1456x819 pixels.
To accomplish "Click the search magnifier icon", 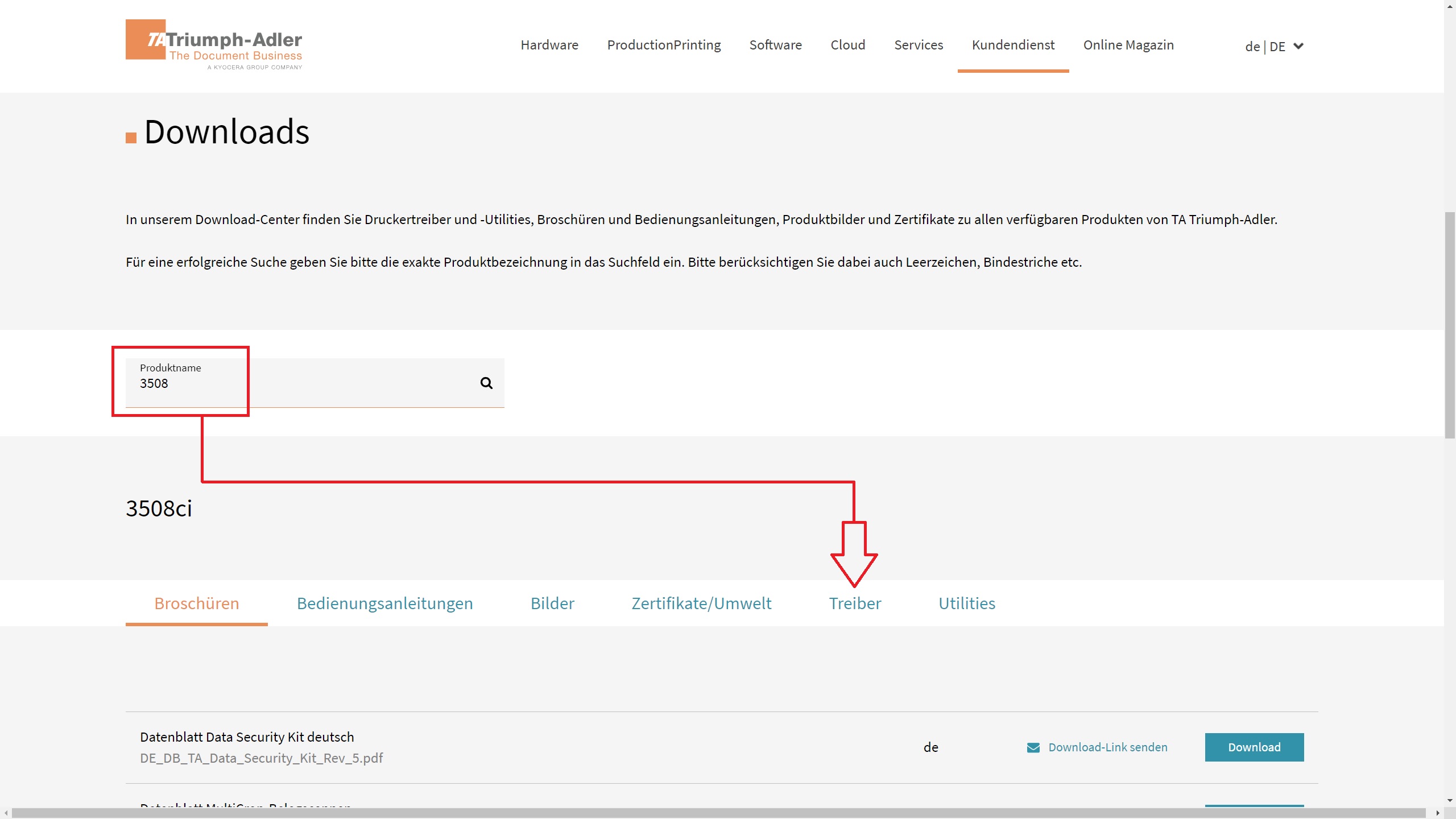I will coord(486,383).
